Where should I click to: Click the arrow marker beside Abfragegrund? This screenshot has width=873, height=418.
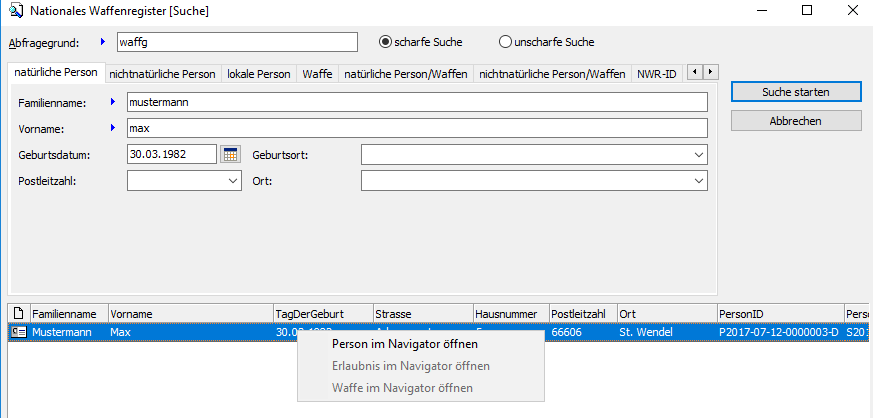click(101, 42)
